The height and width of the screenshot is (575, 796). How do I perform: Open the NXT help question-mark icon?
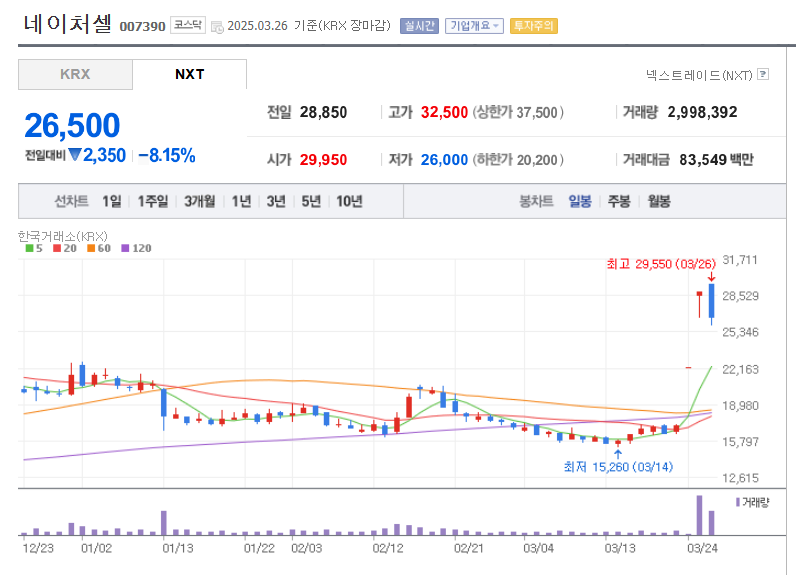point(762,74)
